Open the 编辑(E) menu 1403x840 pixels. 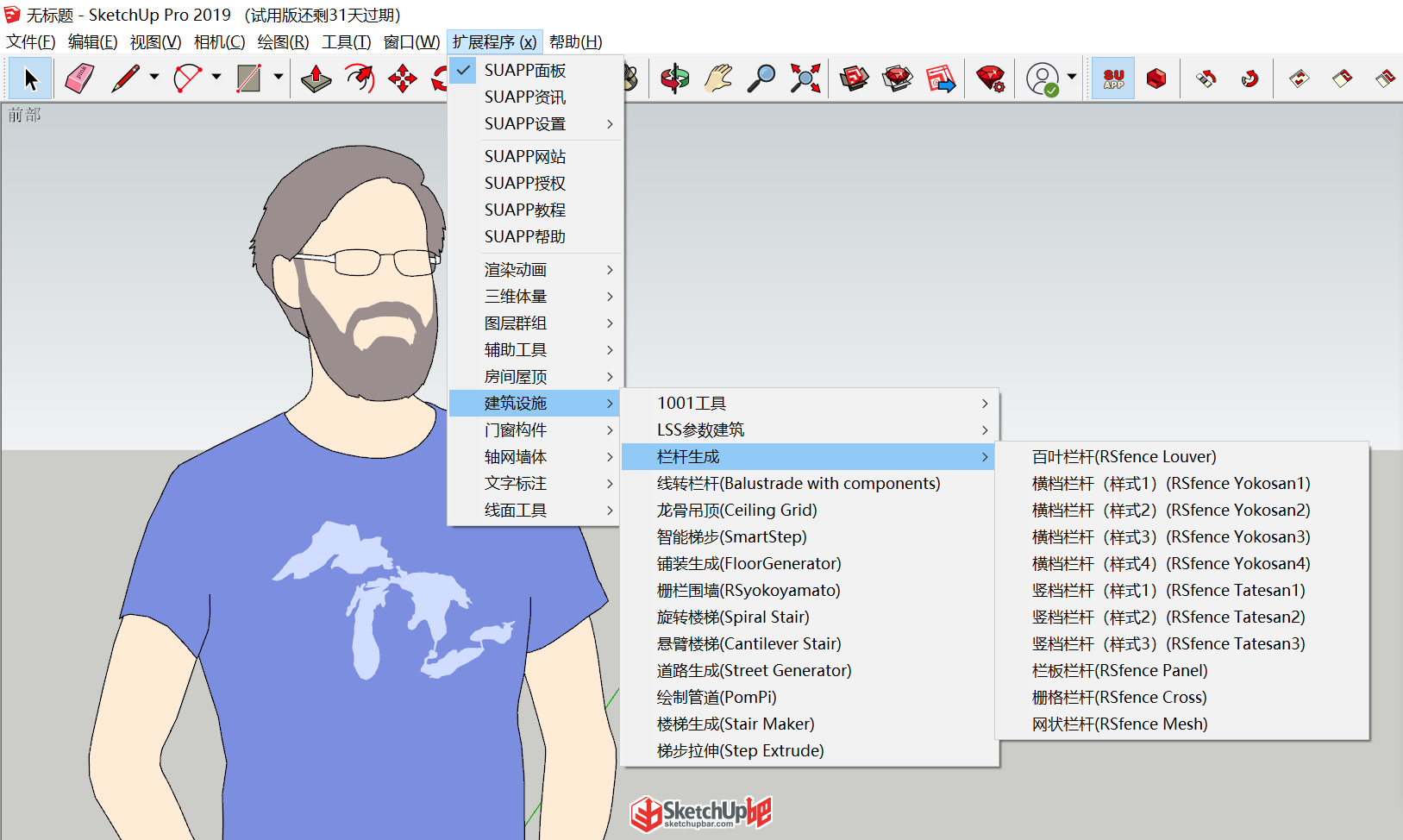(x=92, y=41)
